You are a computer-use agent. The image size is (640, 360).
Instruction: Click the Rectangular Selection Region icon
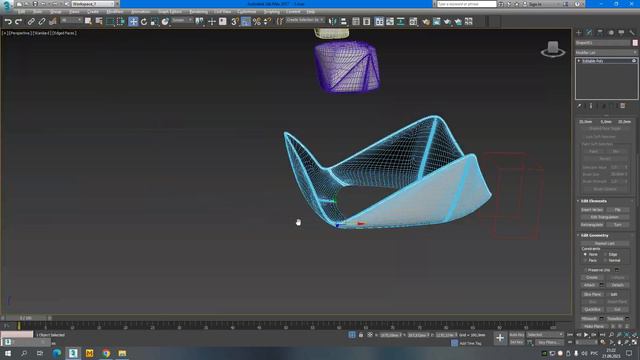coord(110,22)
